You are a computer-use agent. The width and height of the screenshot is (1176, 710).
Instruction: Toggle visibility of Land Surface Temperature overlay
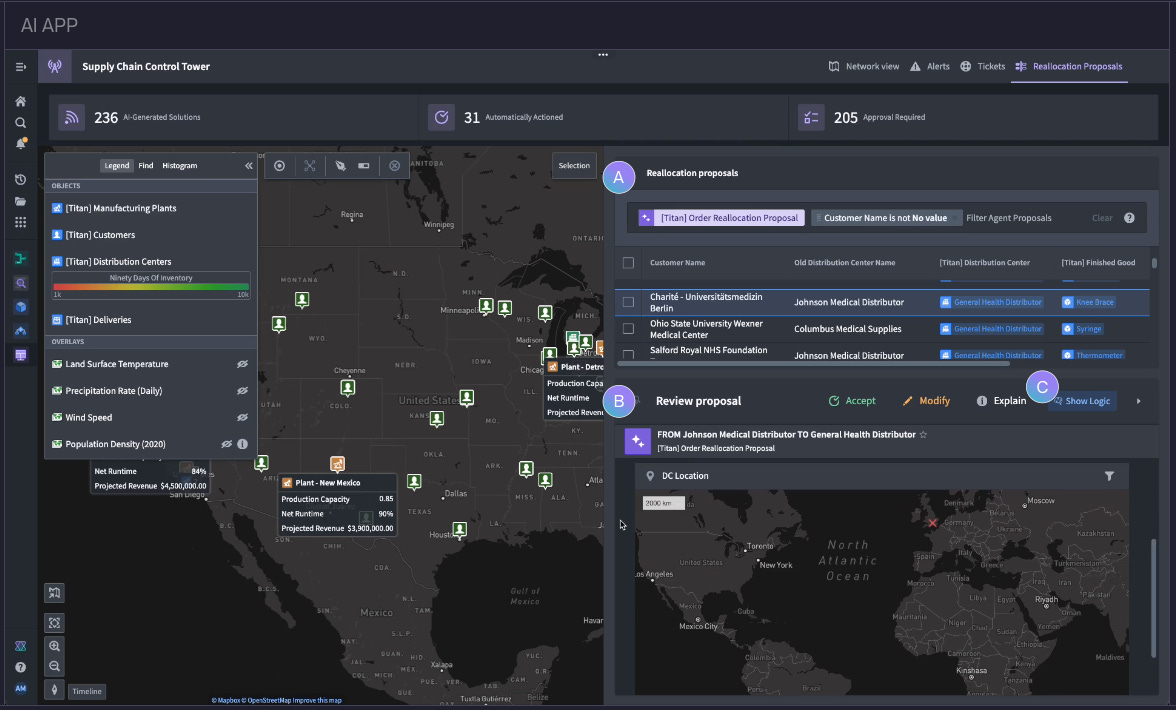click(242, 364)
